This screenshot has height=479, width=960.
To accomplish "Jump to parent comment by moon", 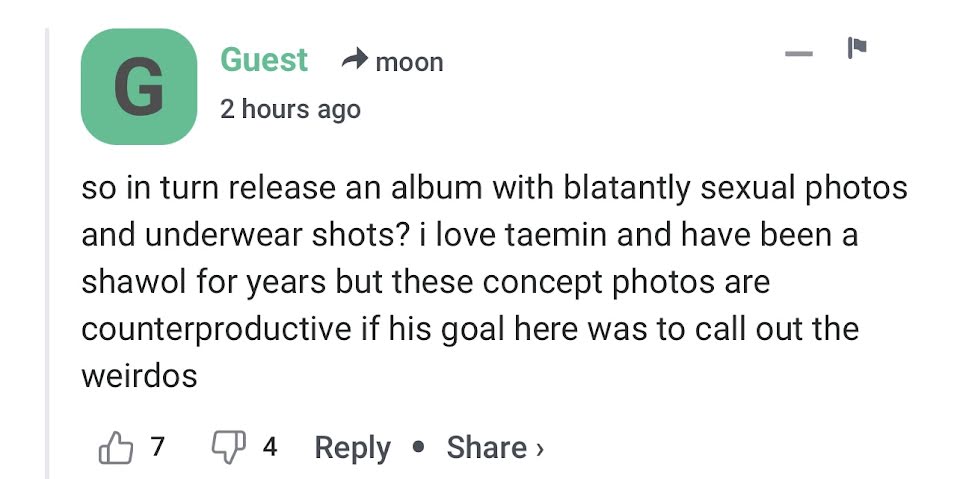I will [x=409, y=63].
